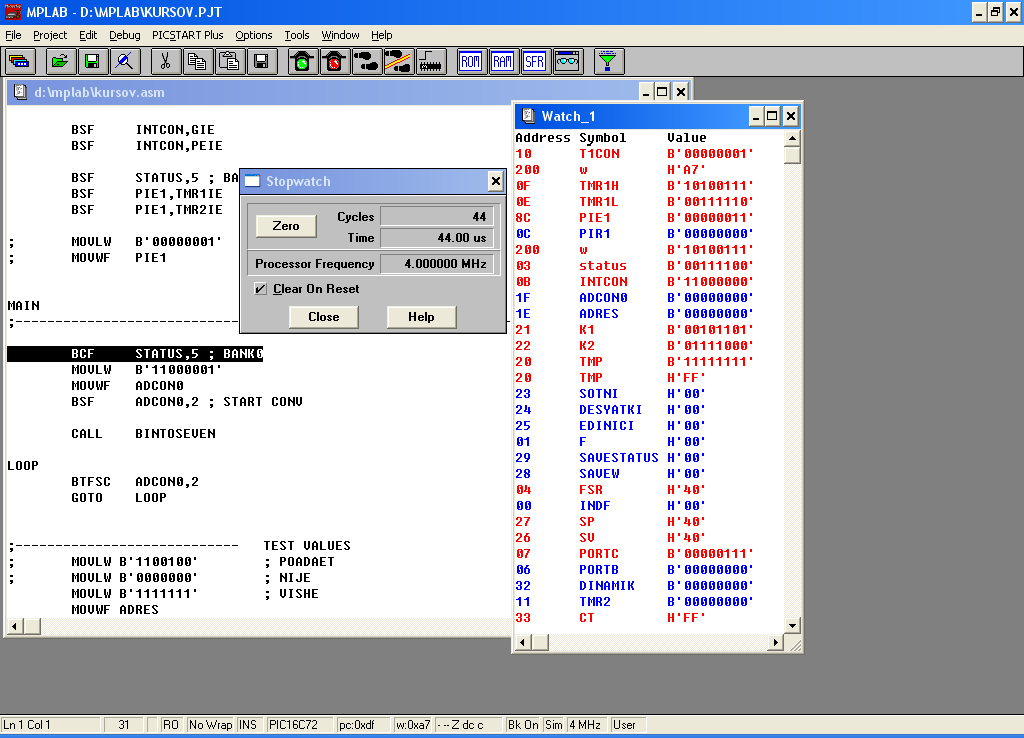Click kursov.asm horizontal scrollbar left arrow
1024x738 pixels.
click(x=15, y=627)
